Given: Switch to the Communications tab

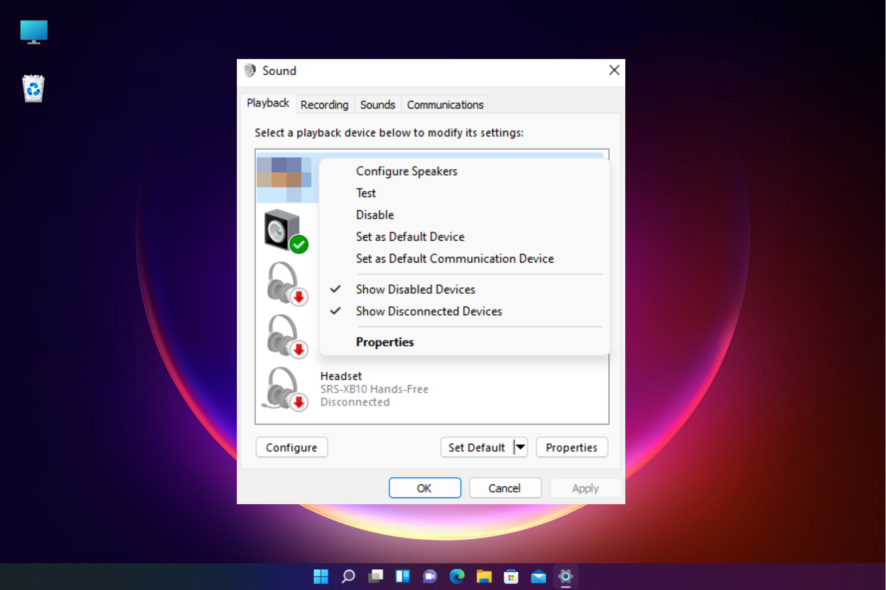Looking at the screenshot, I should [445, 105].
